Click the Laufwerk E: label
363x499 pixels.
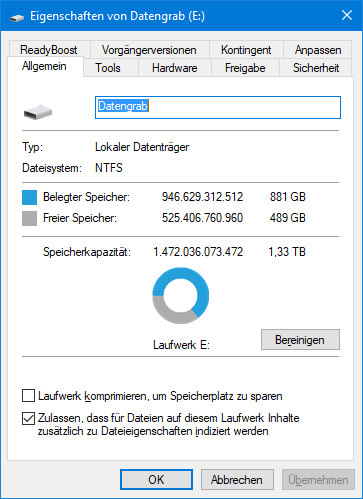click(181, 345)
